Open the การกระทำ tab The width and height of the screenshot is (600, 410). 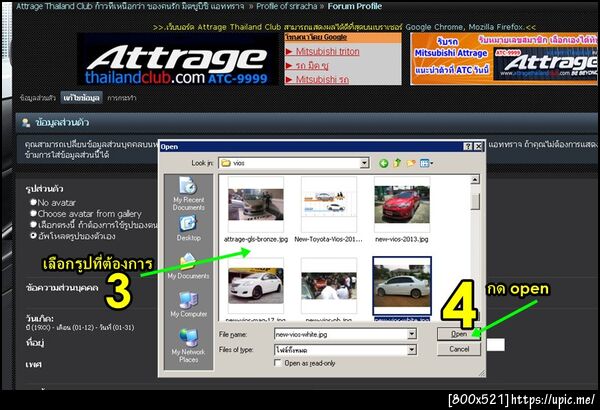(122, 98)
